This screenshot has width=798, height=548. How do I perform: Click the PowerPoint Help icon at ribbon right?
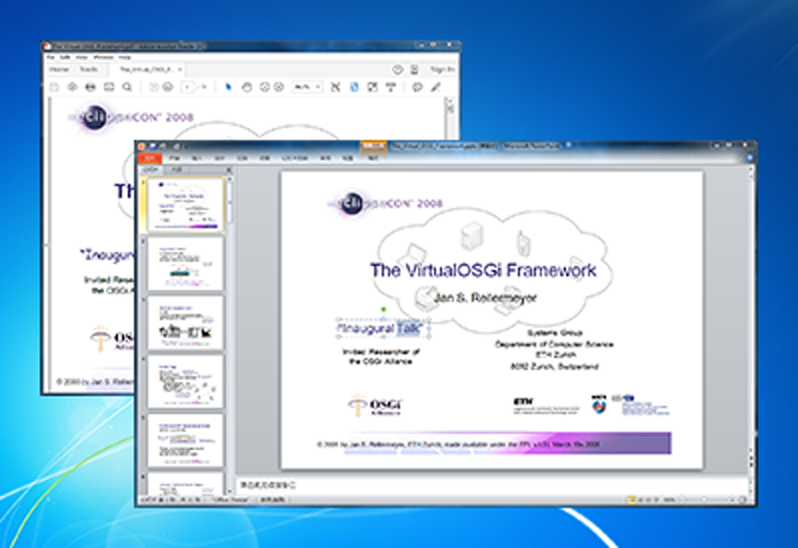coord(750,158)
